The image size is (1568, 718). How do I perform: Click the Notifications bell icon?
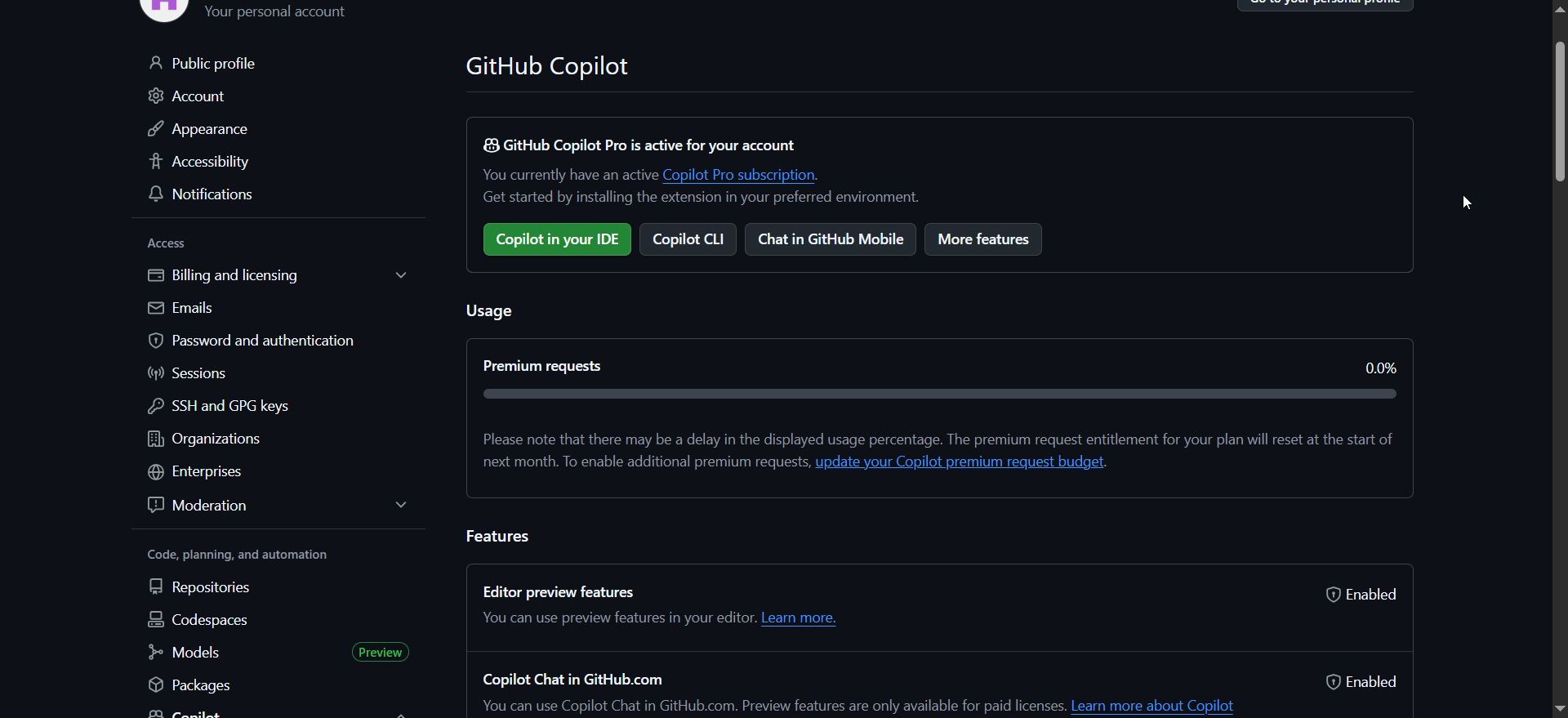(x=156, y=194)
